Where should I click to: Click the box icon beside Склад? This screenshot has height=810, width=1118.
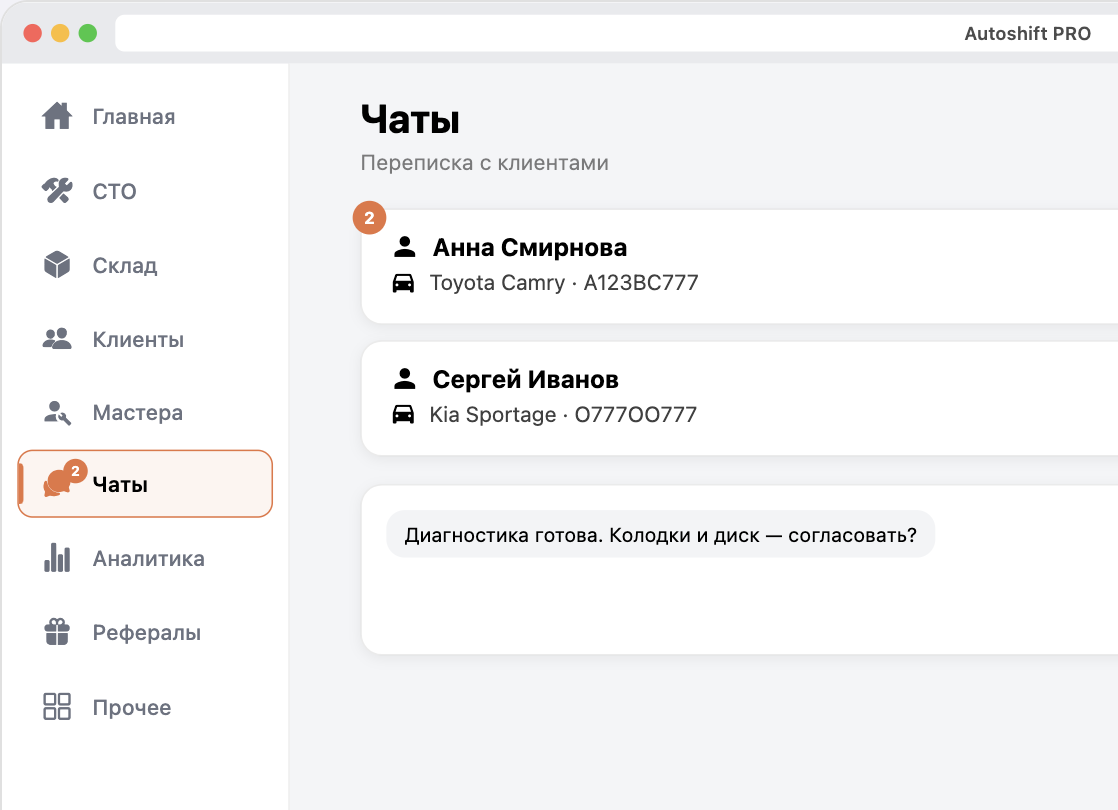click(x=57, y=265)
